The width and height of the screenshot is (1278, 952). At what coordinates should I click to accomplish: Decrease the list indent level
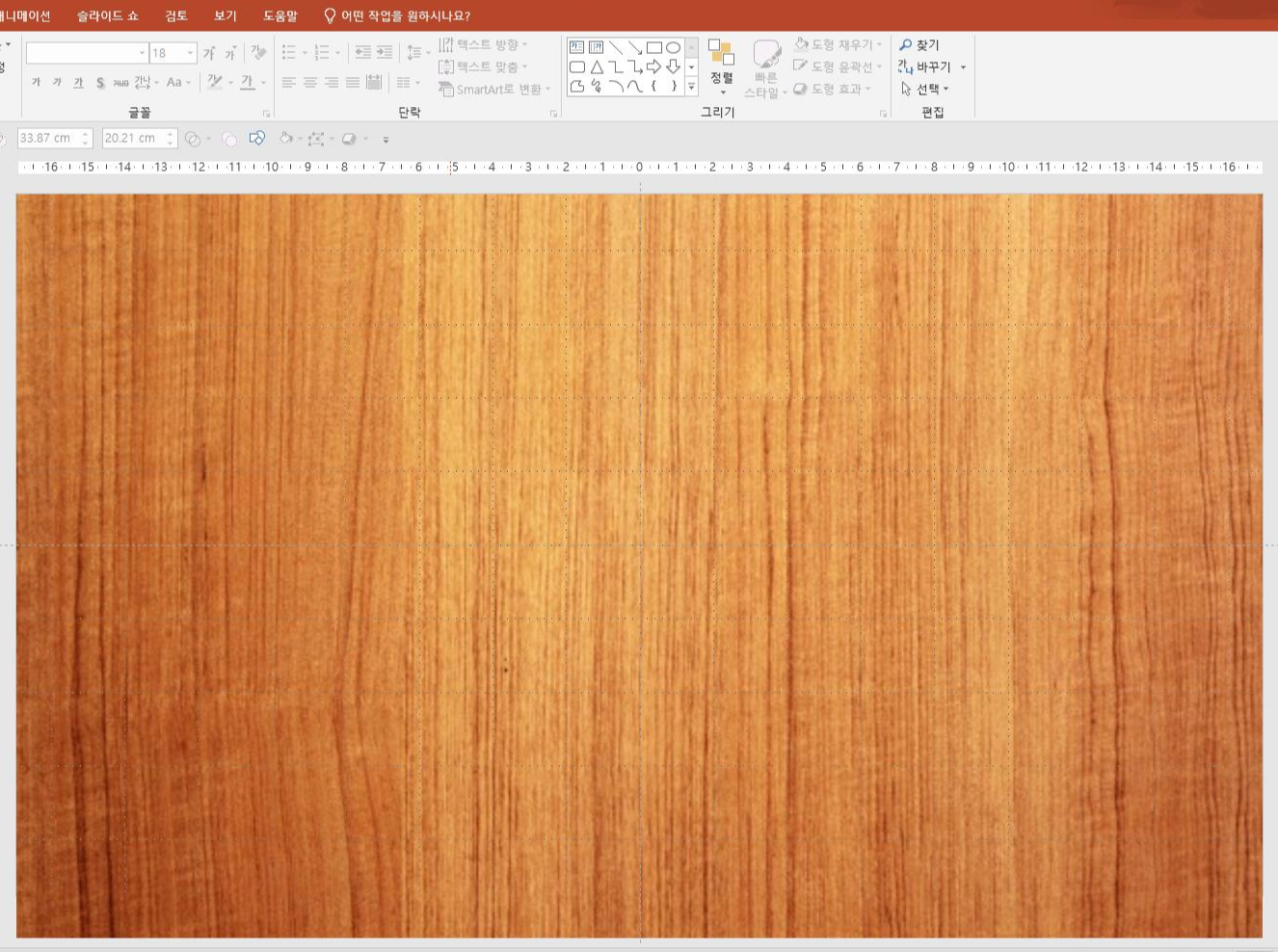tap(362, 52)
